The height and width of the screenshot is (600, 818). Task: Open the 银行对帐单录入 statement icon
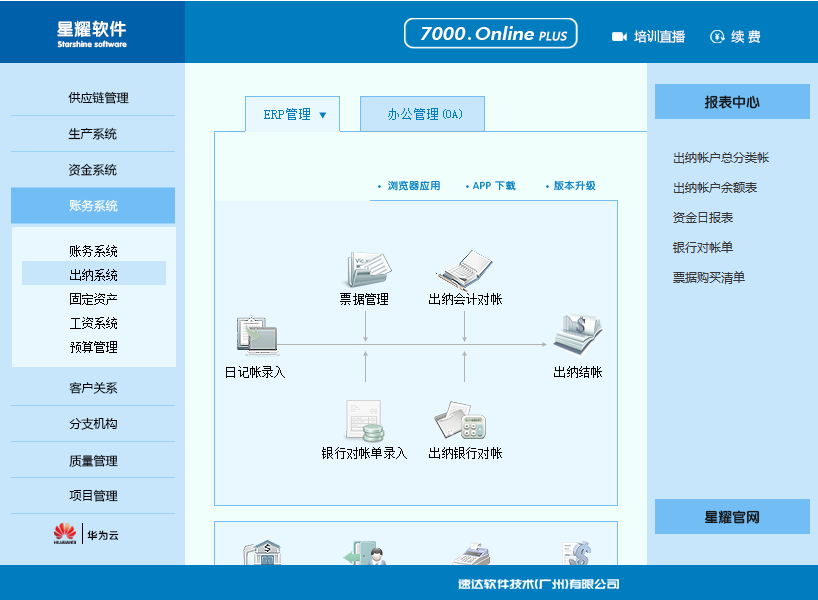(365, 421)
